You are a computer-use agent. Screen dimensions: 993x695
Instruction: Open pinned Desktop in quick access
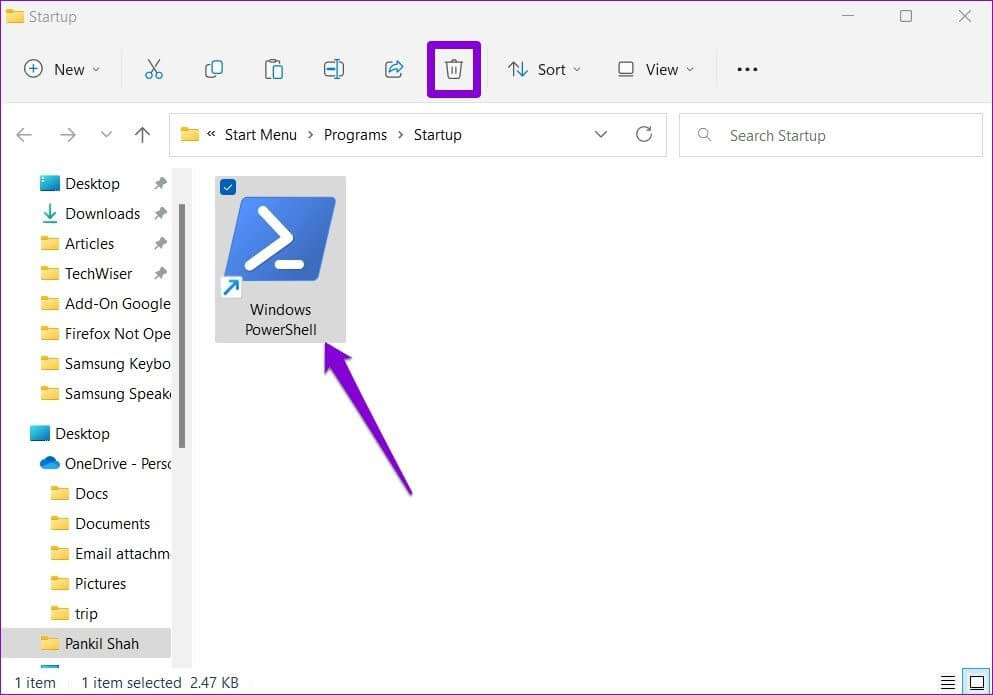tap(92, 184)
